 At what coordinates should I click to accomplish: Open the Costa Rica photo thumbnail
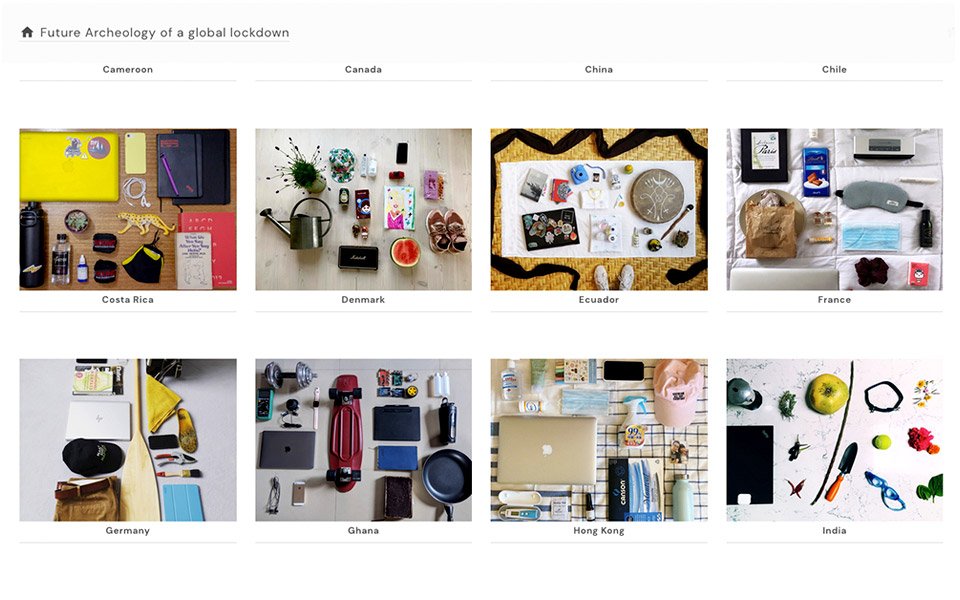pyautogui.click(x=128, y=209)
